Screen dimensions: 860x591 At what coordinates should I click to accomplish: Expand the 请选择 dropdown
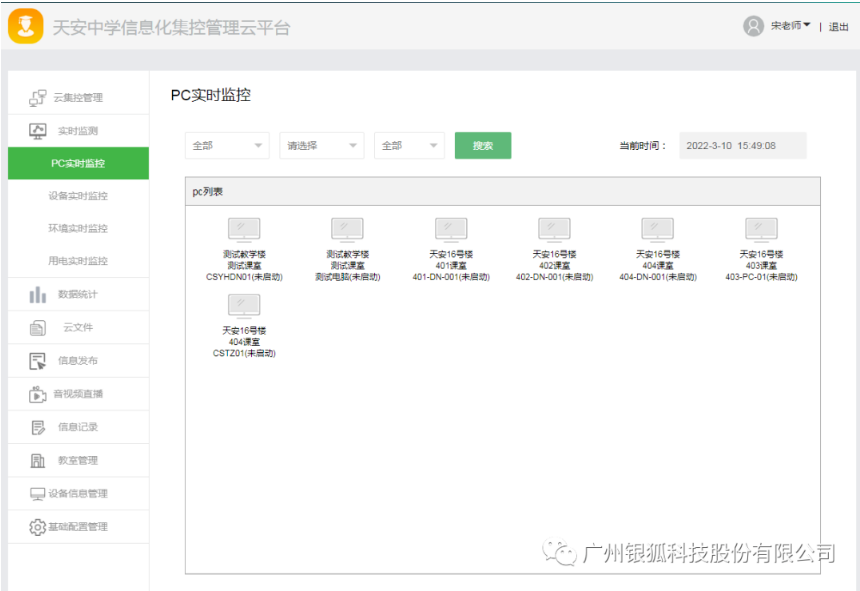coord(321,146)
